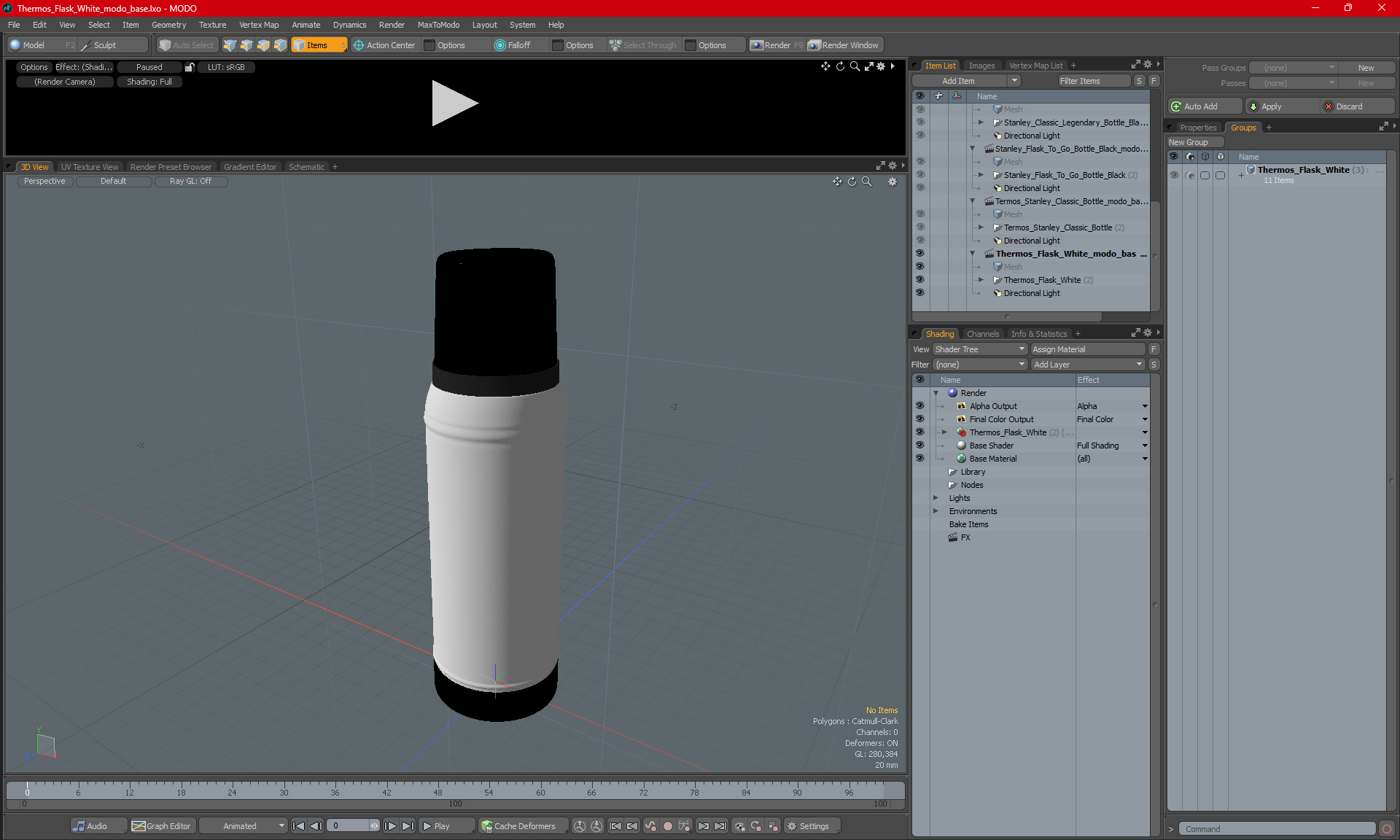
Task: Expand Stanley_Flask_To_Go_Bottle_Black (2) item
Action: click(981, 175)
